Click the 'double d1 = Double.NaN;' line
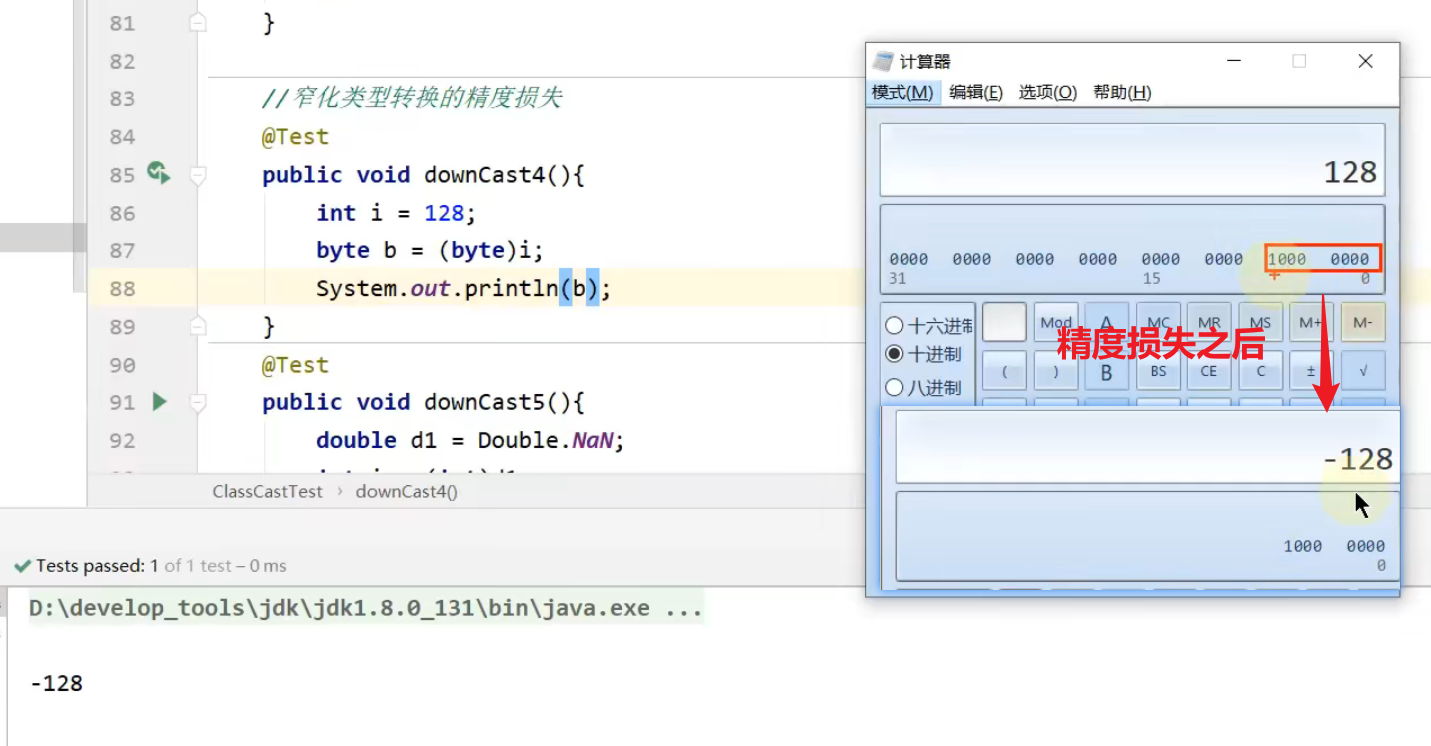 pyautogui.click(x=470, y=440)
